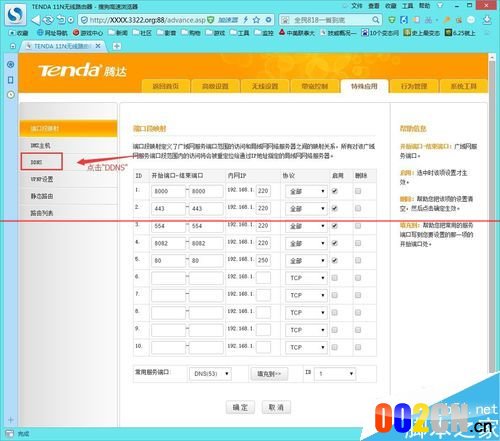The height and width of the screenshot is (441, 500).
Task: Switch to the 高级设置 tab
Action: (215, 86)
